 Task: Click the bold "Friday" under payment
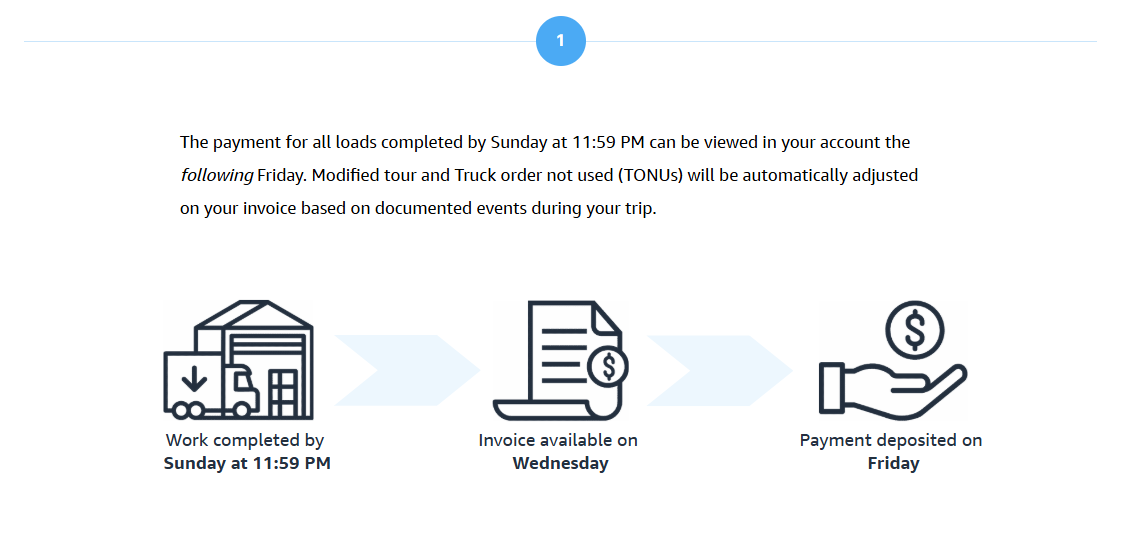click(x=893, y=463)
